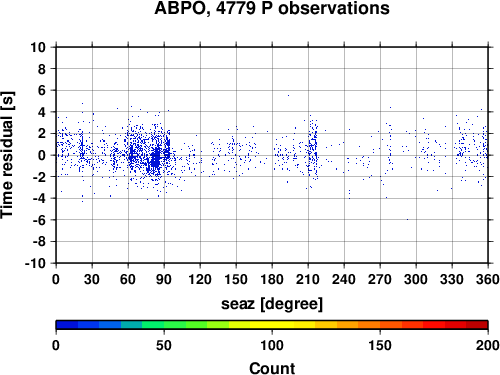Viewport: 500px width, 375px height.
Task: Click the data cluster near 213 degrees azimuth
Action: click(x=312, y=150)
